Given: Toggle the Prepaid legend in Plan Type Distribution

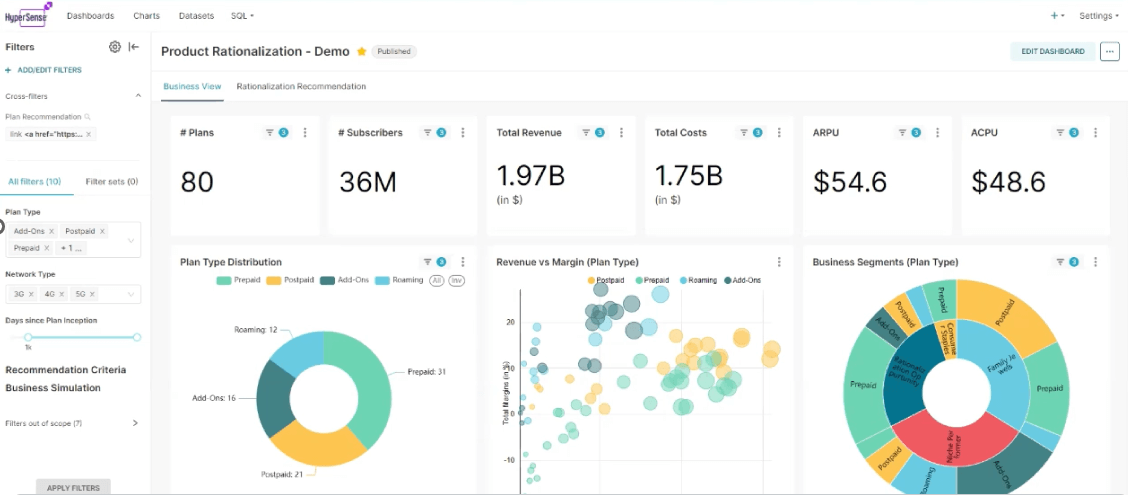Looking at the screenshot, I should tap(239, 281).
